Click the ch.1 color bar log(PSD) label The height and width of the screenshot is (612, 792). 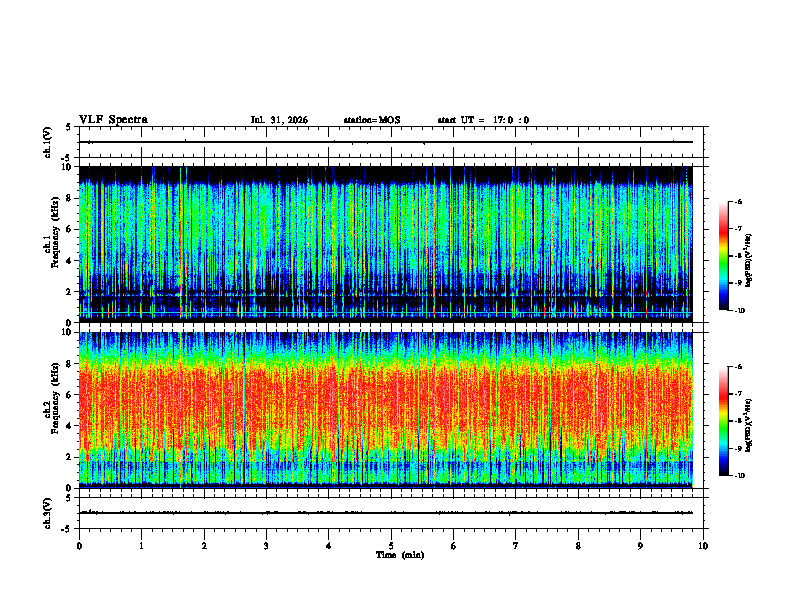(748, 261)
